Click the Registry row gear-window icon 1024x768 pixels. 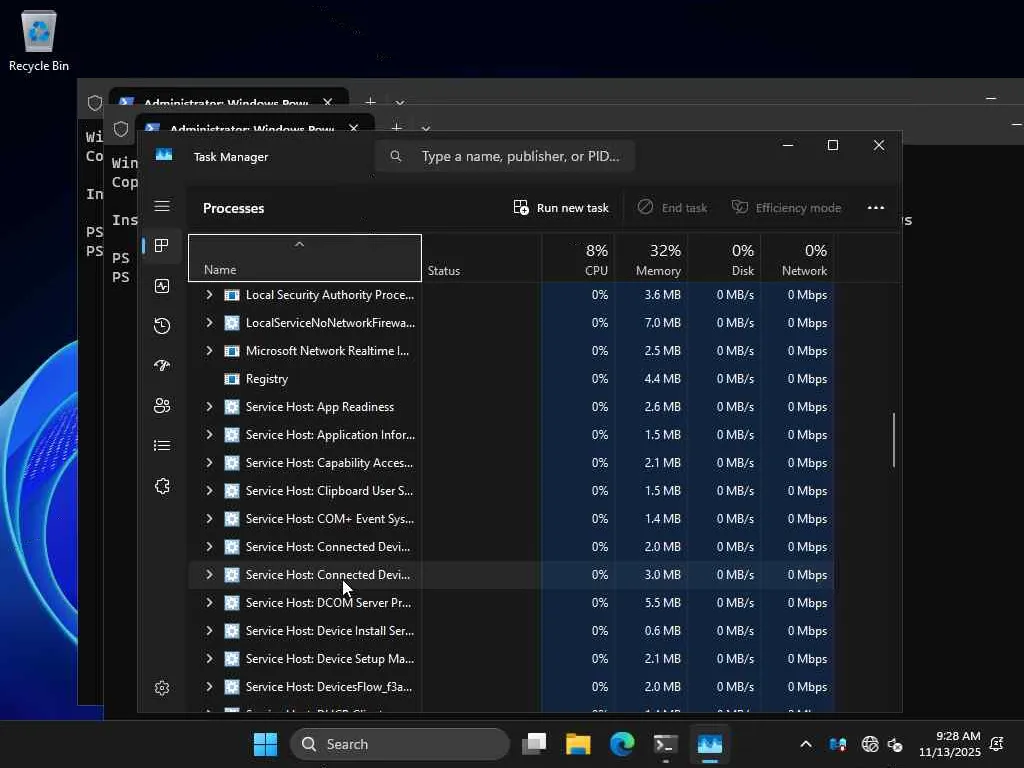[x=232, y=379]
